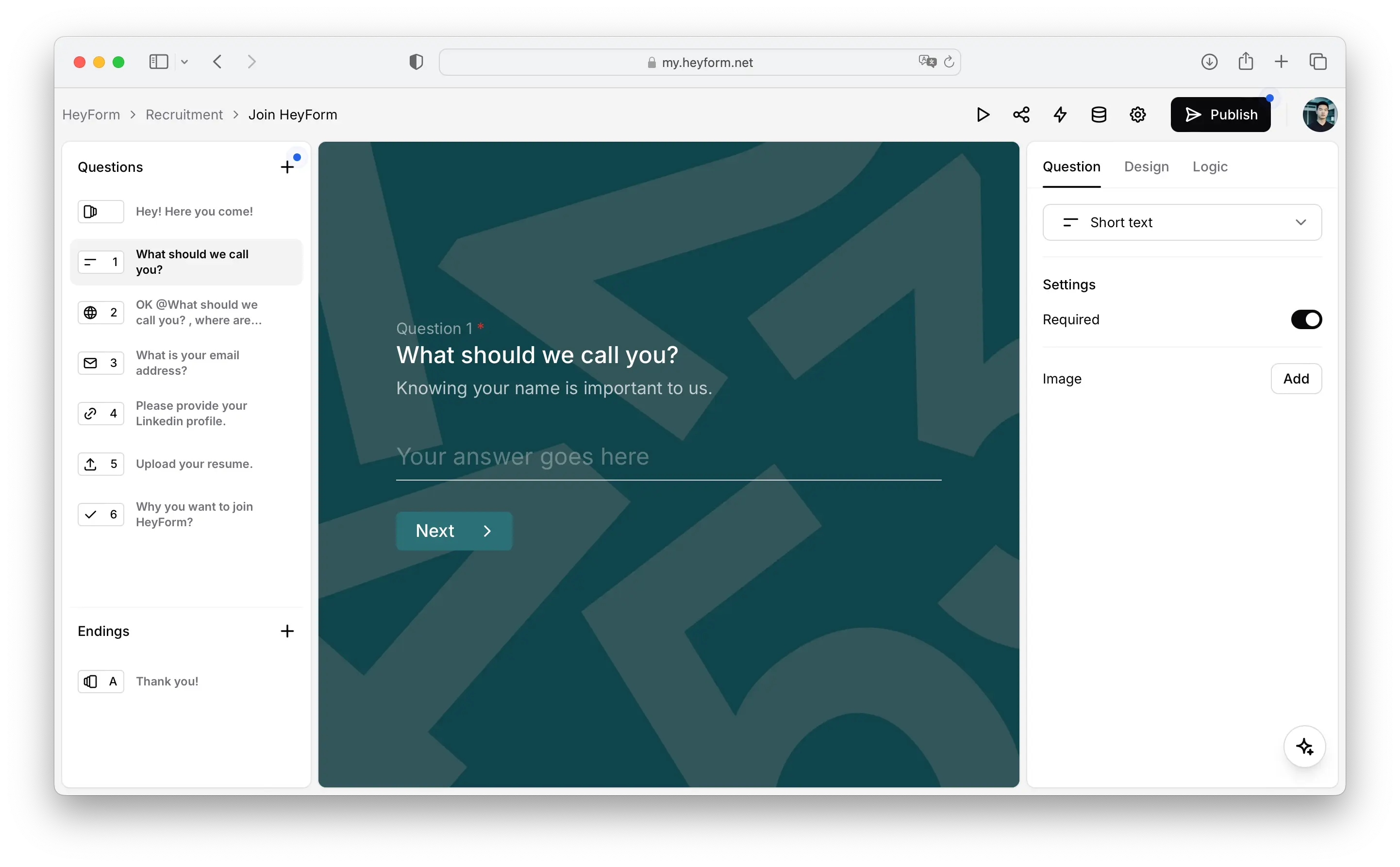Open the form settings gear icon

pyautogui.click(x=1138, y=114)
